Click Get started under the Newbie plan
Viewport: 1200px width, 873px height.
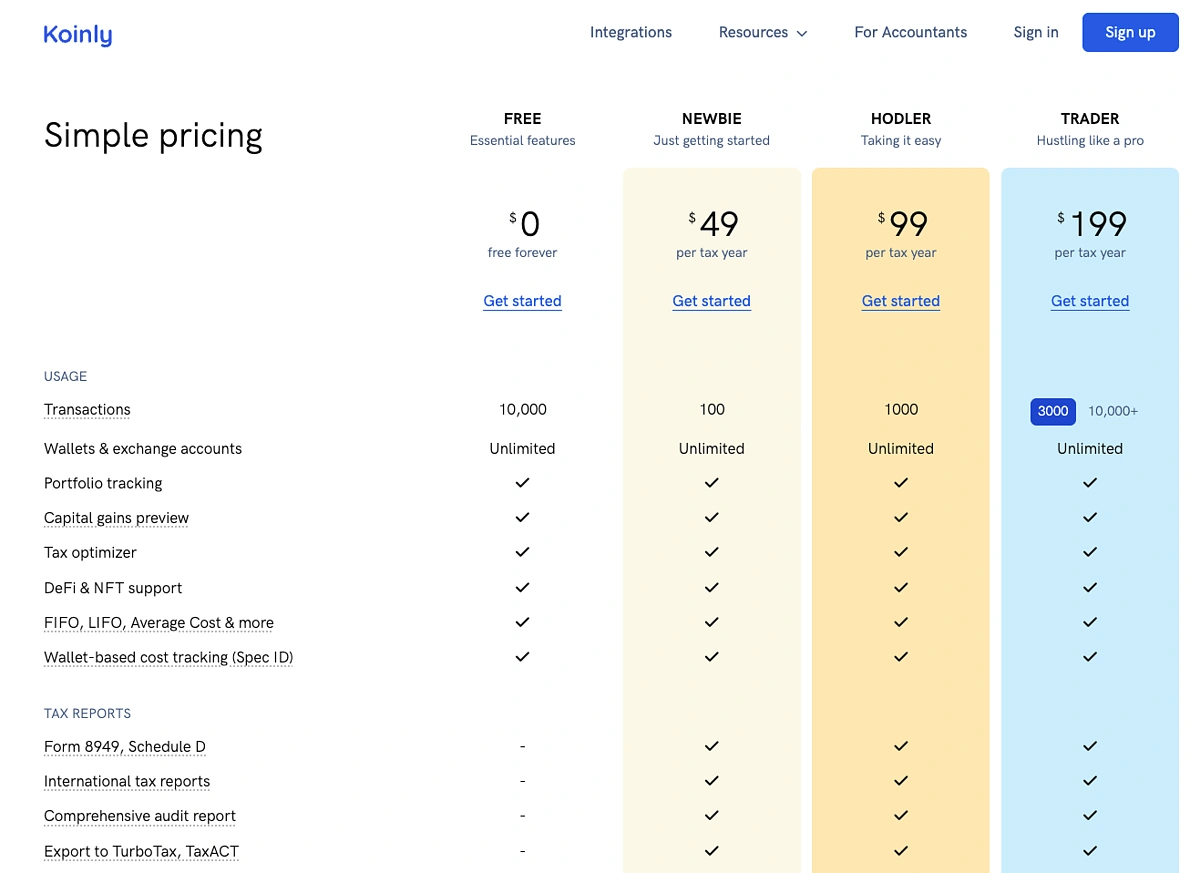[711, 301]
